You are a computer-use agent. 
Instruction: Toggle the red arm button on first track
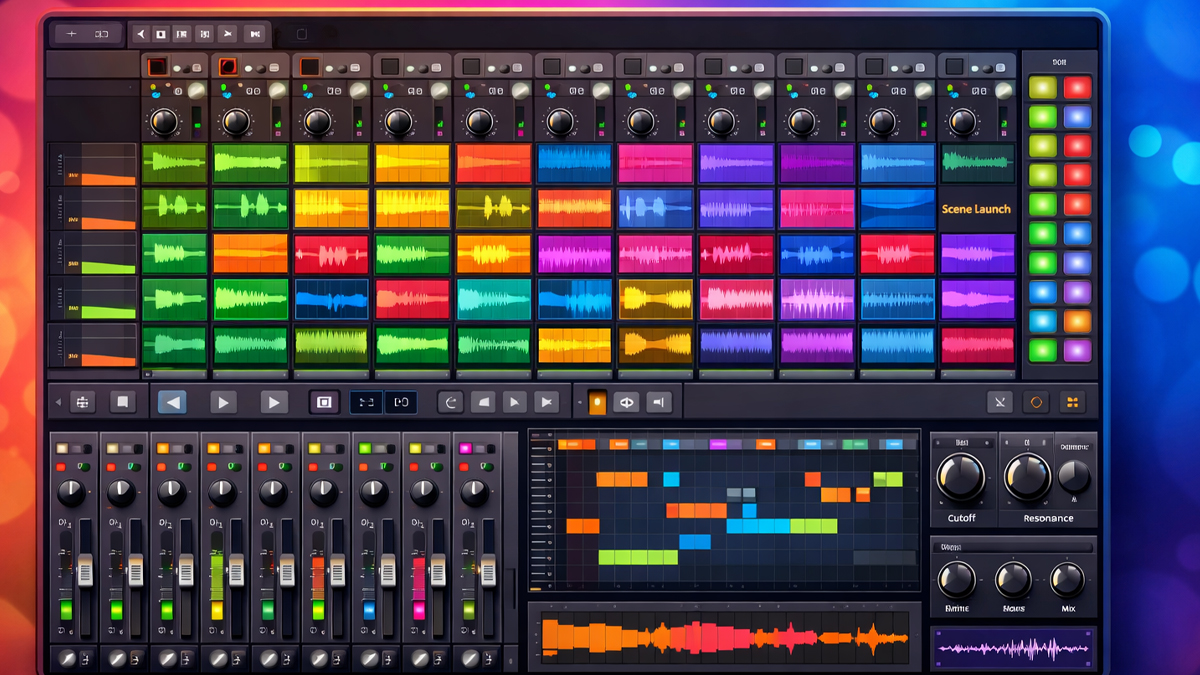(x=157, y=67)
